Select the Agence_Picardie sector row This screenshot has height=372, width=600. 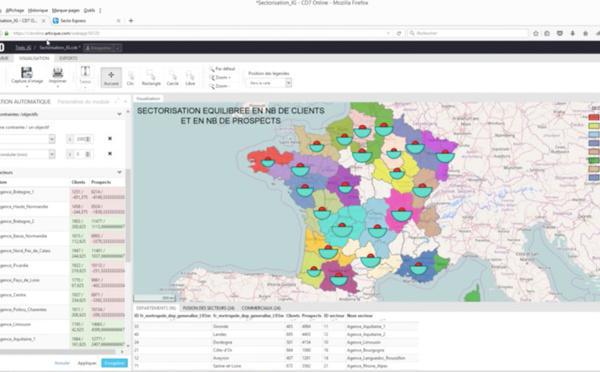pyautogui.click(x=62, y=268)
